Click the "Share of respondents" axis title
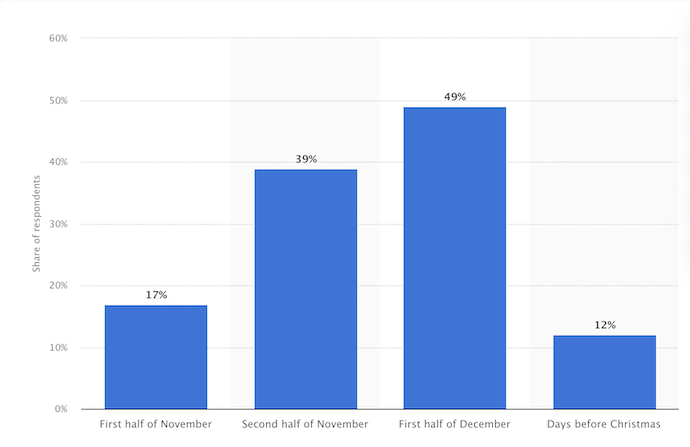690x447 pixels. [35, 223]
